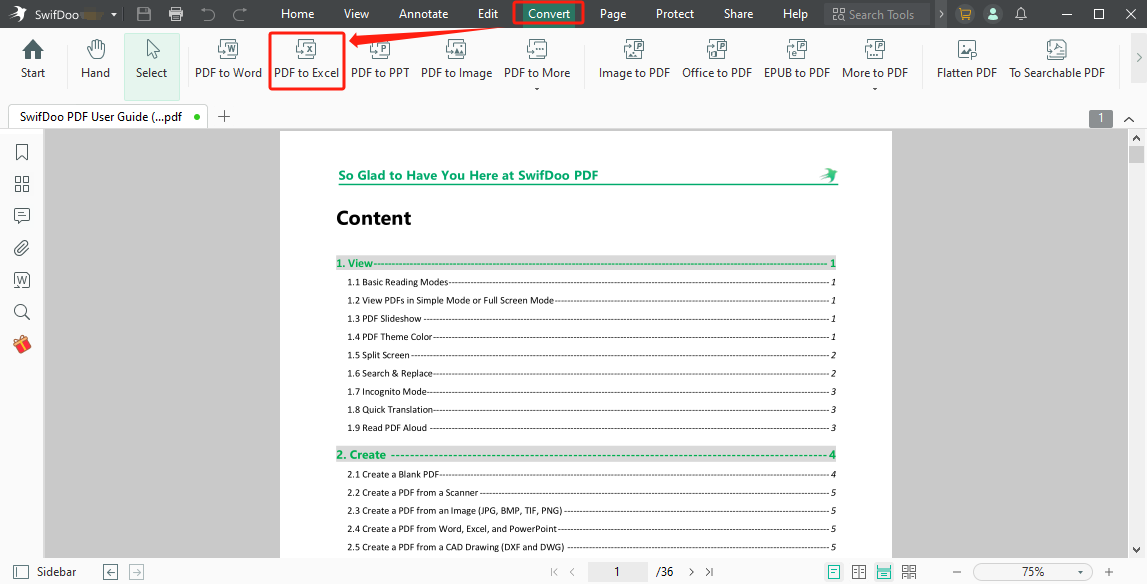Decrease zoom with the minus control
Screen dimensions: 1147x584
coord(956,571)
